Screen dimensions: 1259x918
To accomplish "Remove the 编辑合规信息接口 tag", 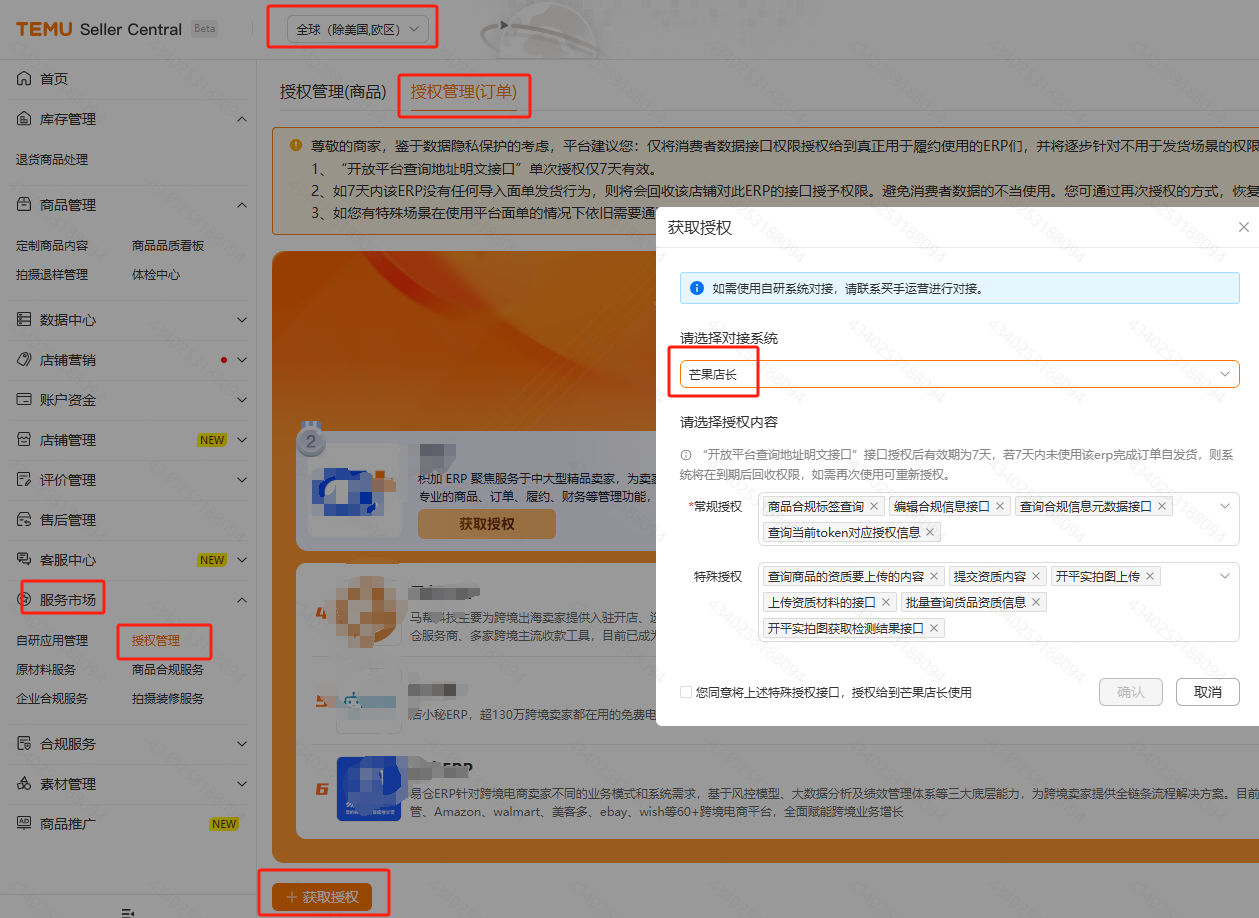I will (x=999, y=506).
